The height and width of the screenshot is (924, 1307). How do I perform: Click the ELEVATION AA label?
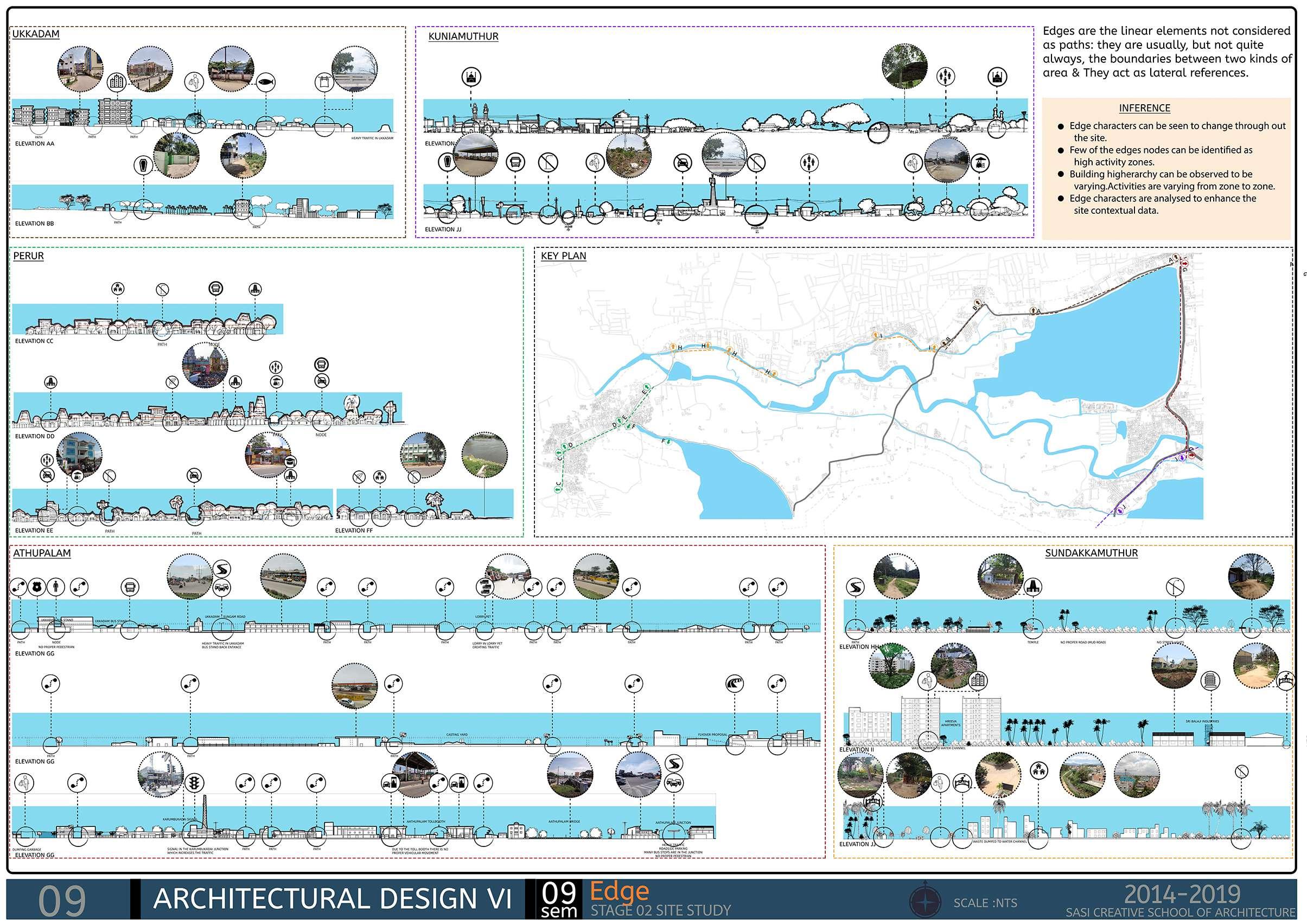click(x=35, y=143)
